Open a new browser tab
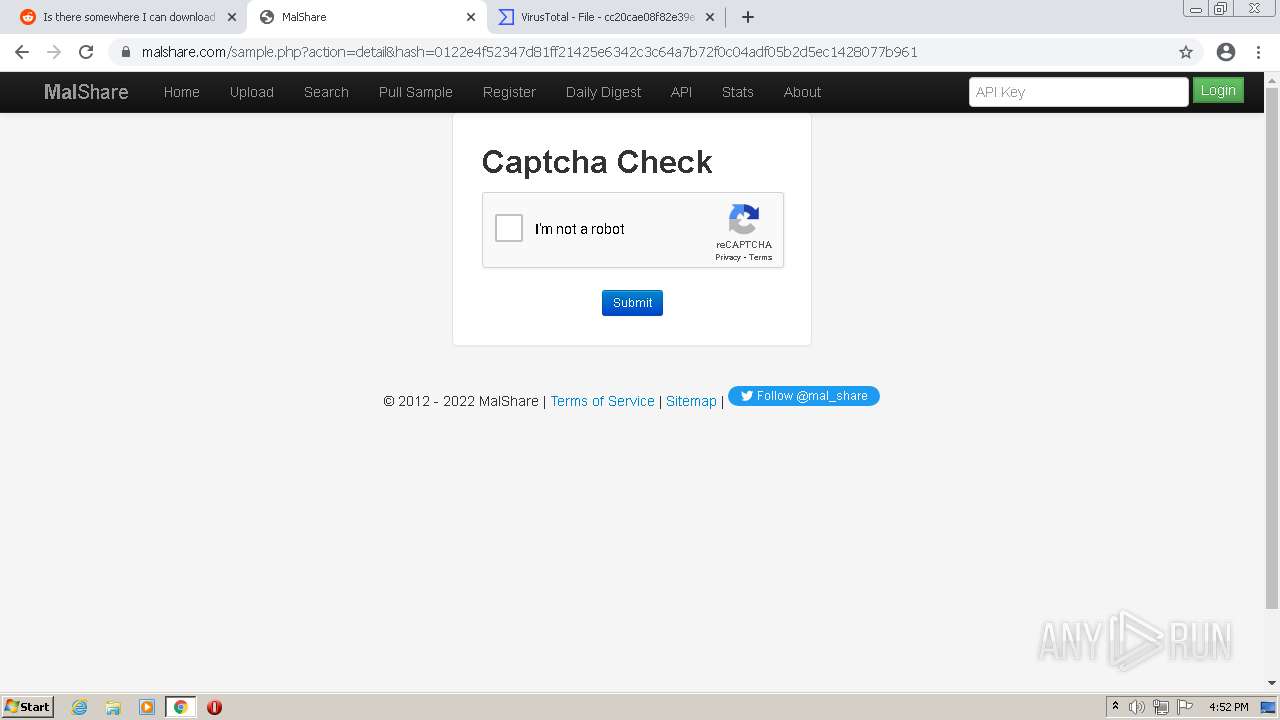This screenshot has height=720, width=1280. click(748, 17)
